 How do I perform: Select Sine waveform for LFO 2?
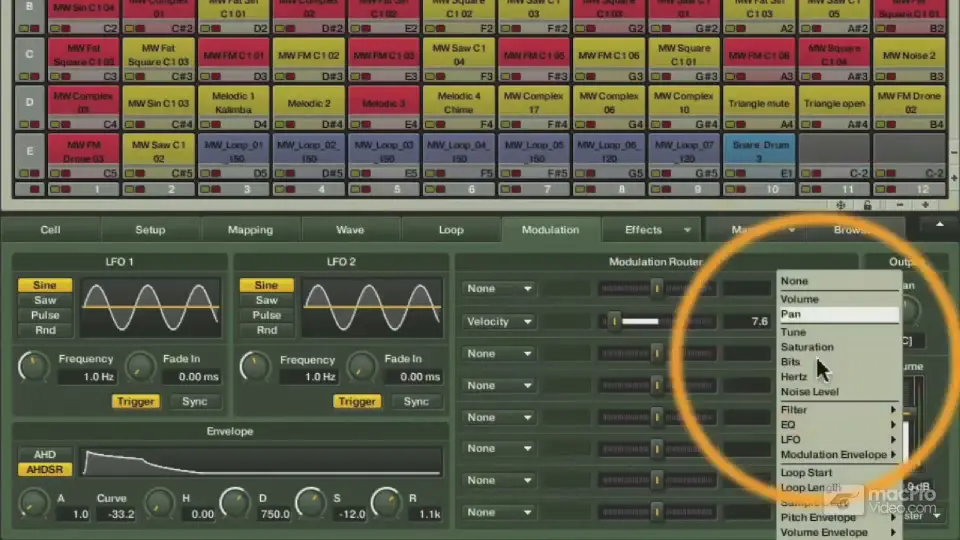click(x=266, y=285)
